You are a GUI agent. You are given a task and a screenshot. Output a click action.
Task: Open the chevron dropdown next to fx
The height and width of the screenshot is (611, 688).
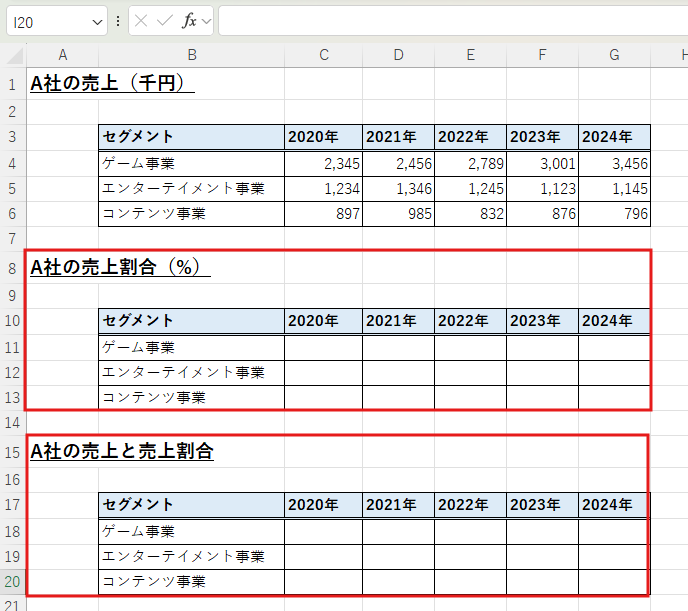tap(206, 21)
